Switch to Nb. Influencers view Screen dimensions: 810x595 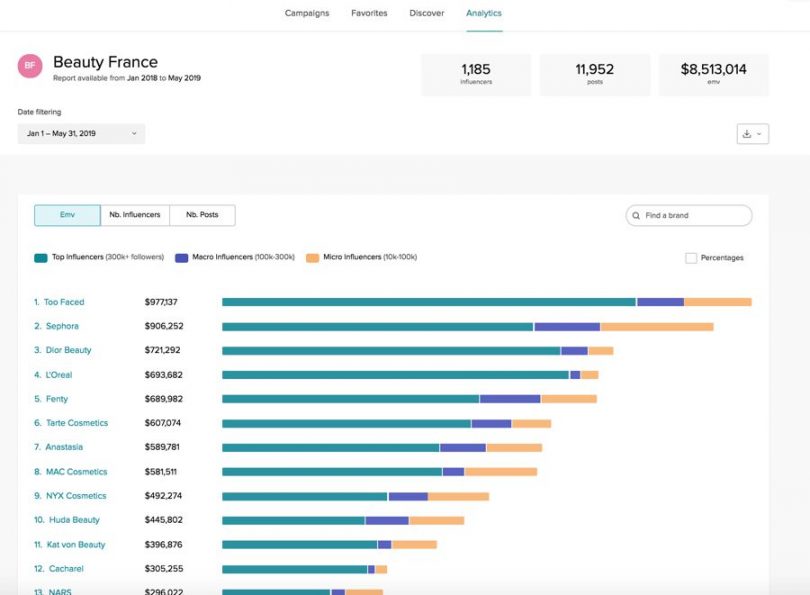tap(135, 215)
